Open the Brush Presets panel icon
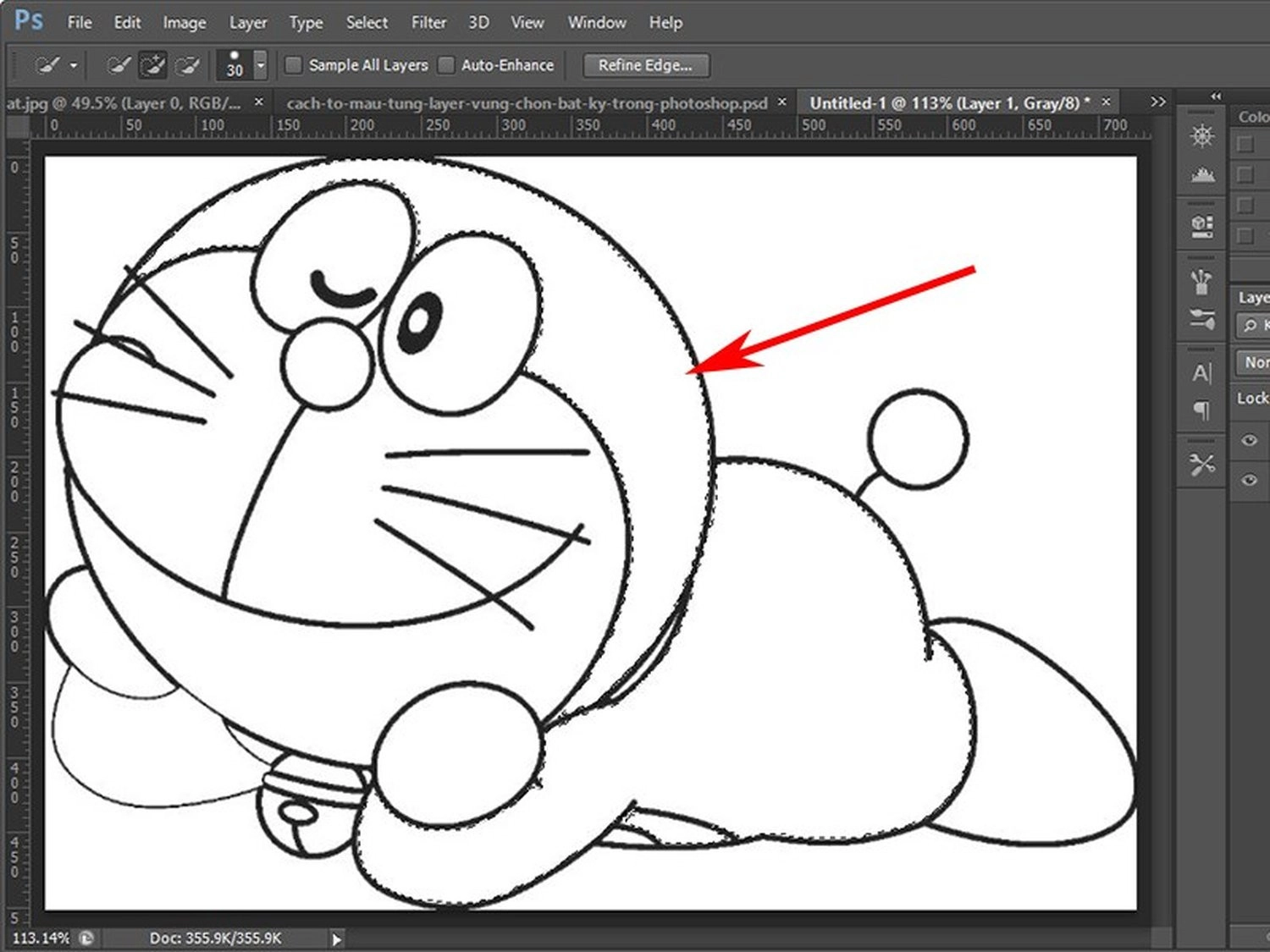This screenshot has width=1270, height=952. [x=1201, y=281]
